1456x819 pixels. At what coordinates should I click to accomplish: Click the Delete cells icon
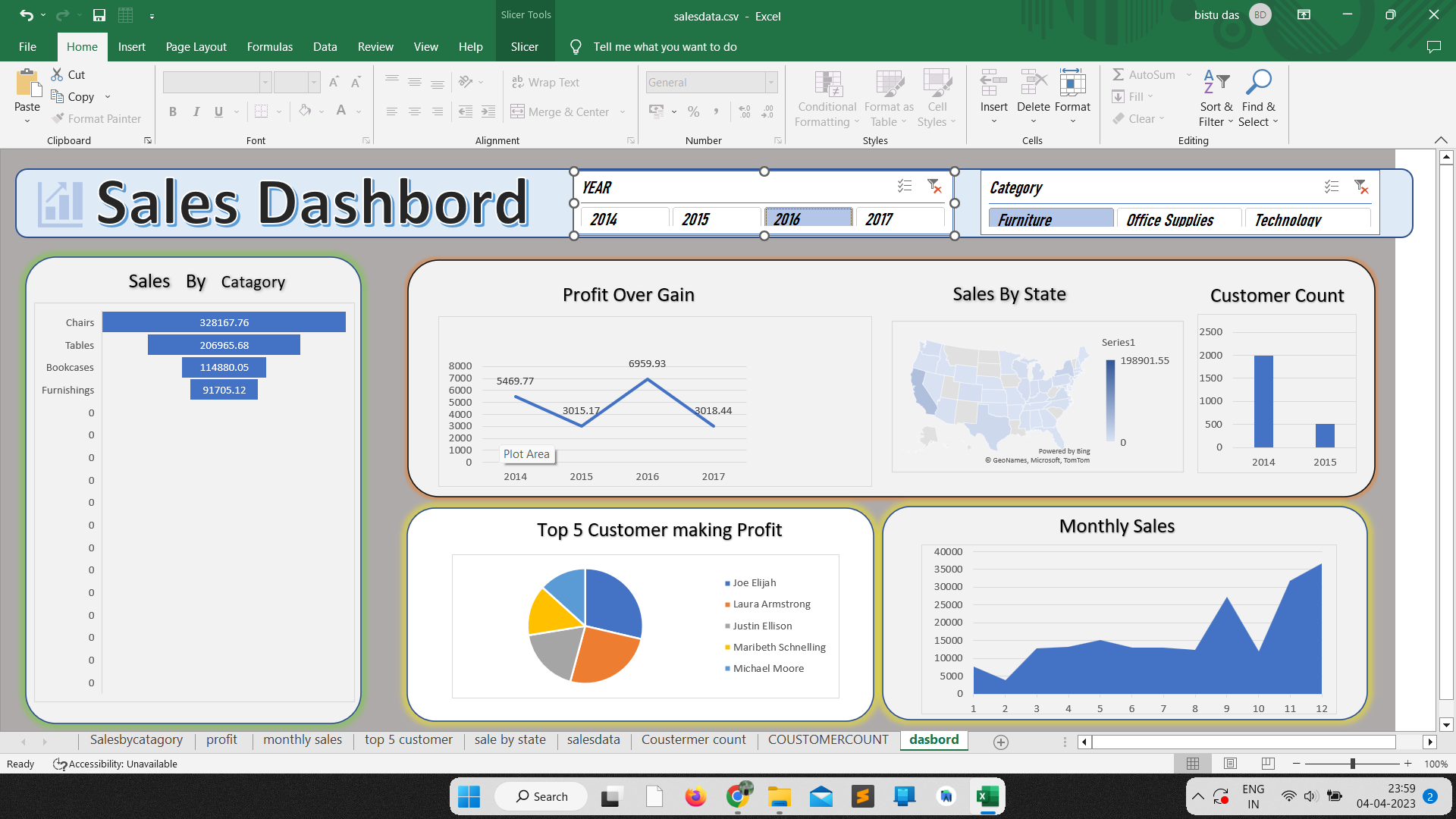tap(1034, 82)
